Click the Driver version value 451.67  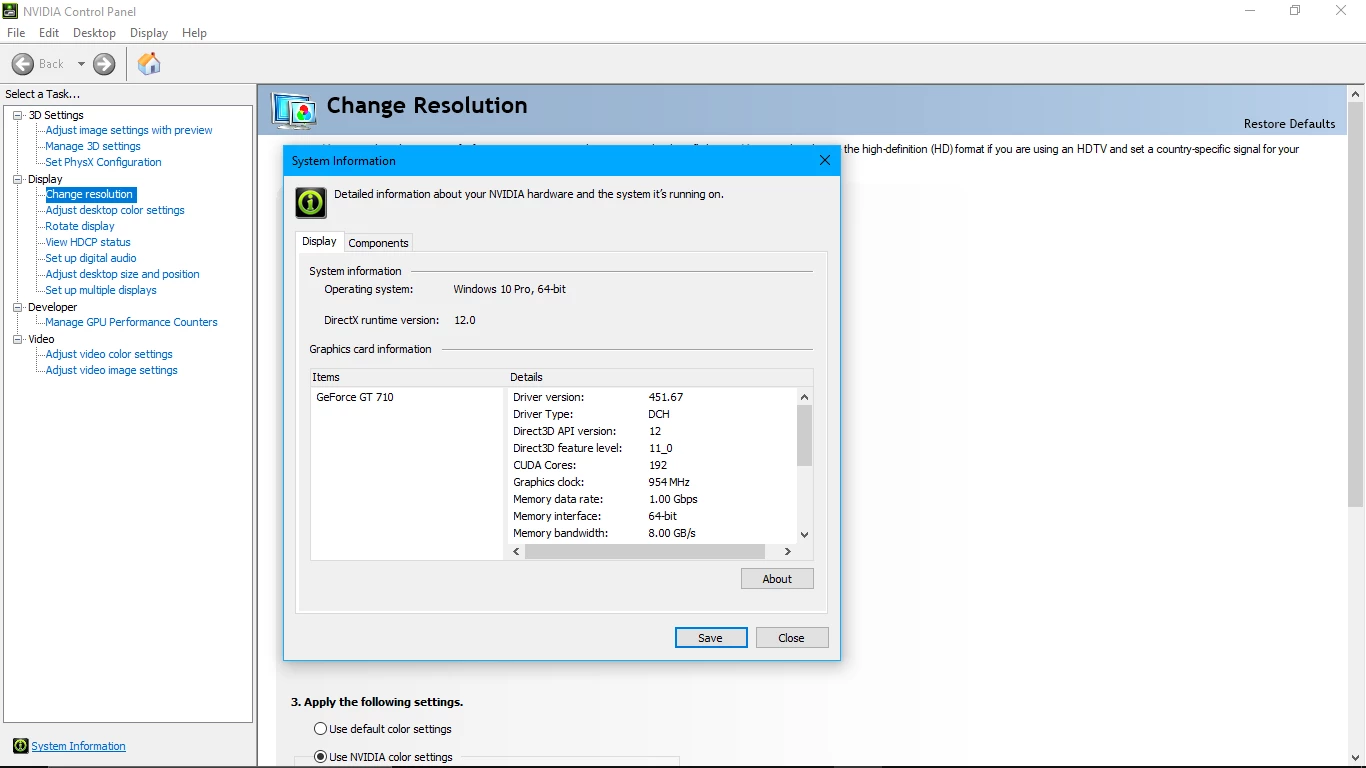pyautogui.click(x=666, y=397)
